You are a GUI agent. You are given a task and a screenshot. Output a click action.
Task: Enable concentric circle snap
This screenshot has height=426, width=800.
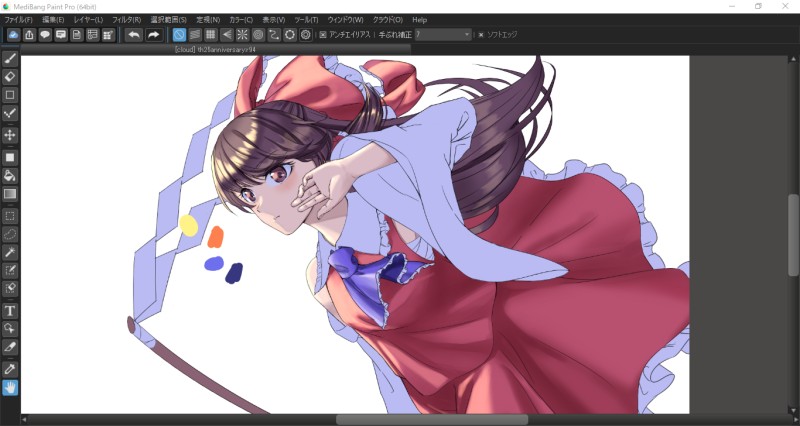(258, 35)
